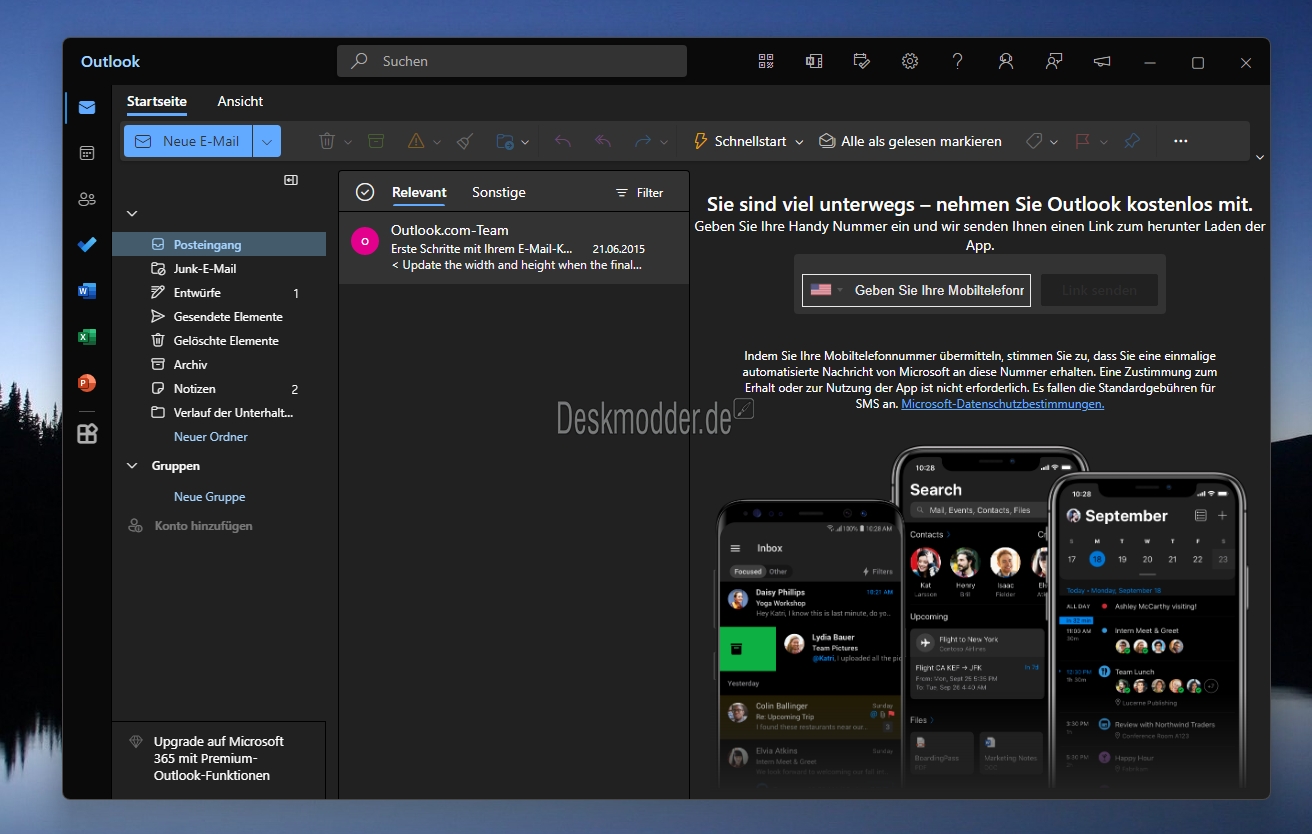Open the more apps grid icon
The width and height of the screenshot is (1312, 834).
point(87,433)
